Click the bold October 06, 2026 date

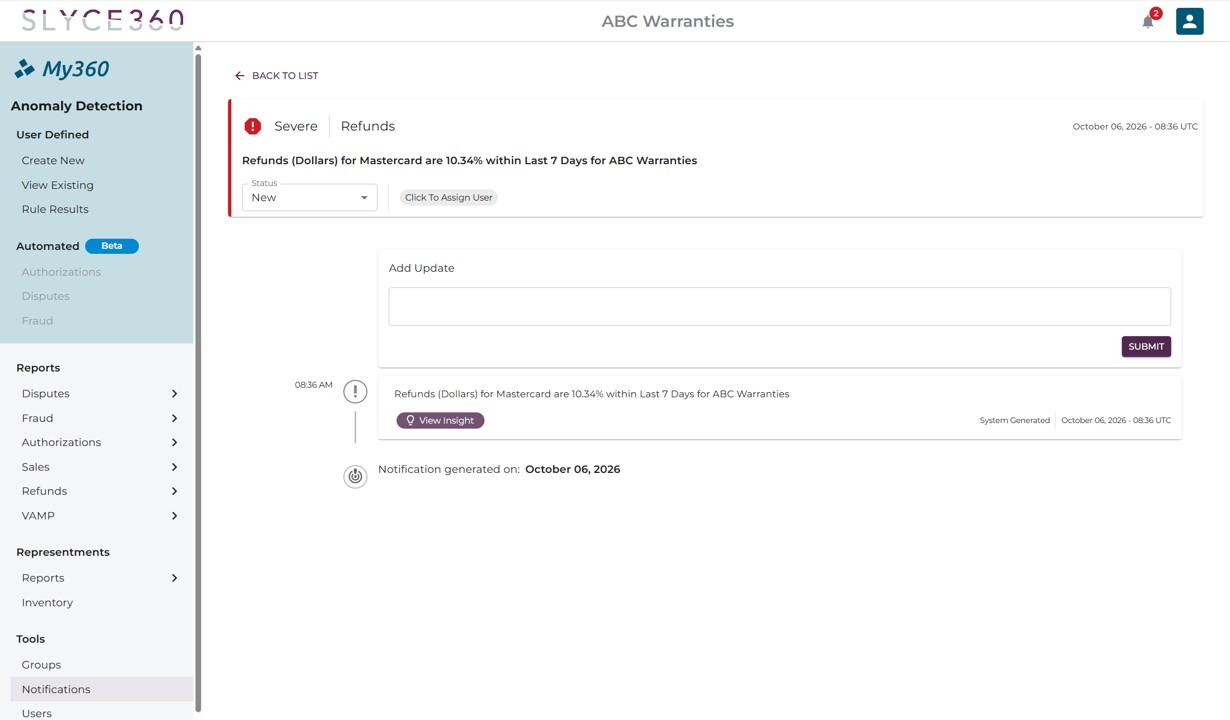pos(573,469)
